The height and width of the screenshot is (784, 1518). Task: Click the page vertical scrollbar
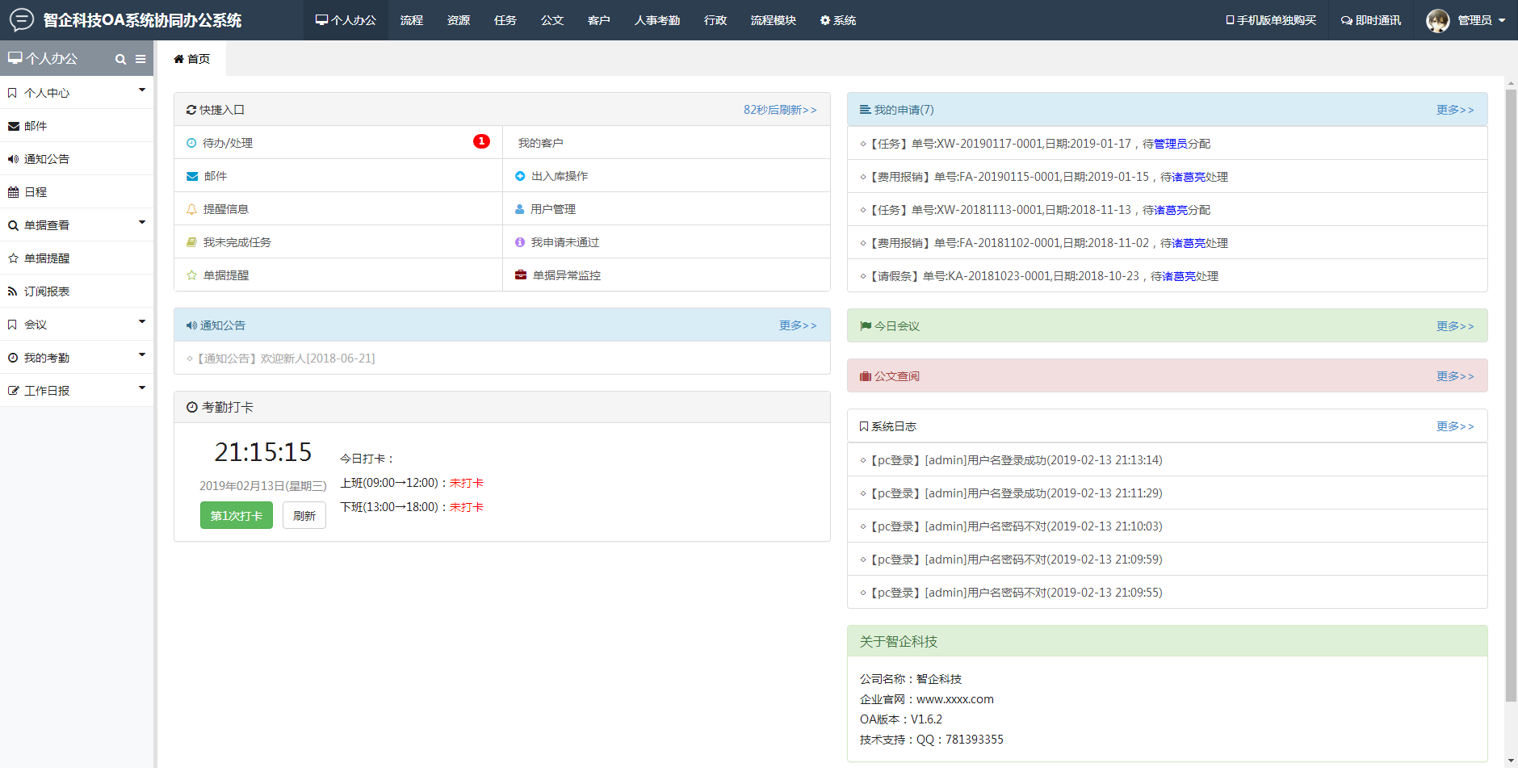click(x=1511, y=396)
